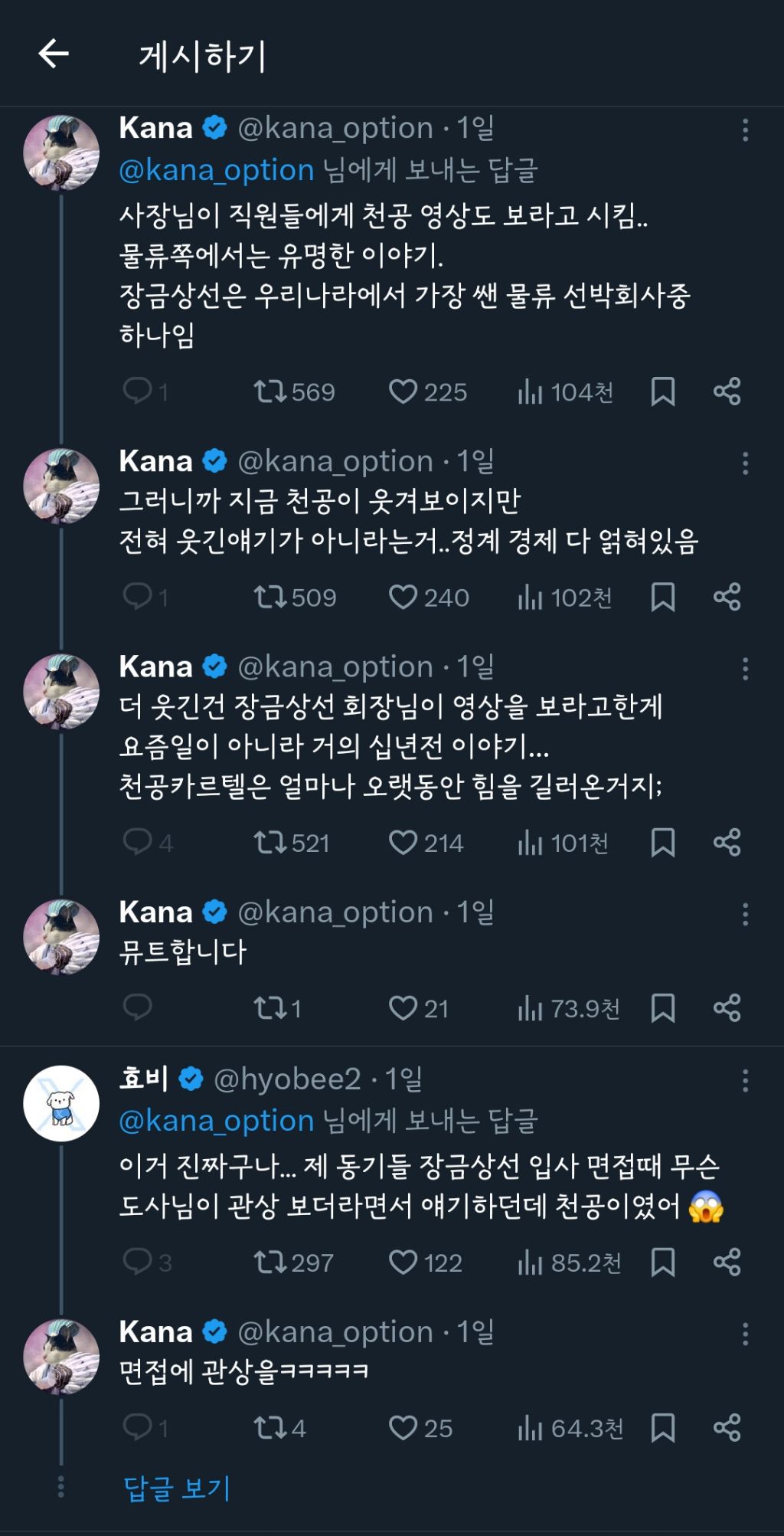The image size is (784, 1536).
Task: Open more options on 효비's reply
Action: [745, 1081]
